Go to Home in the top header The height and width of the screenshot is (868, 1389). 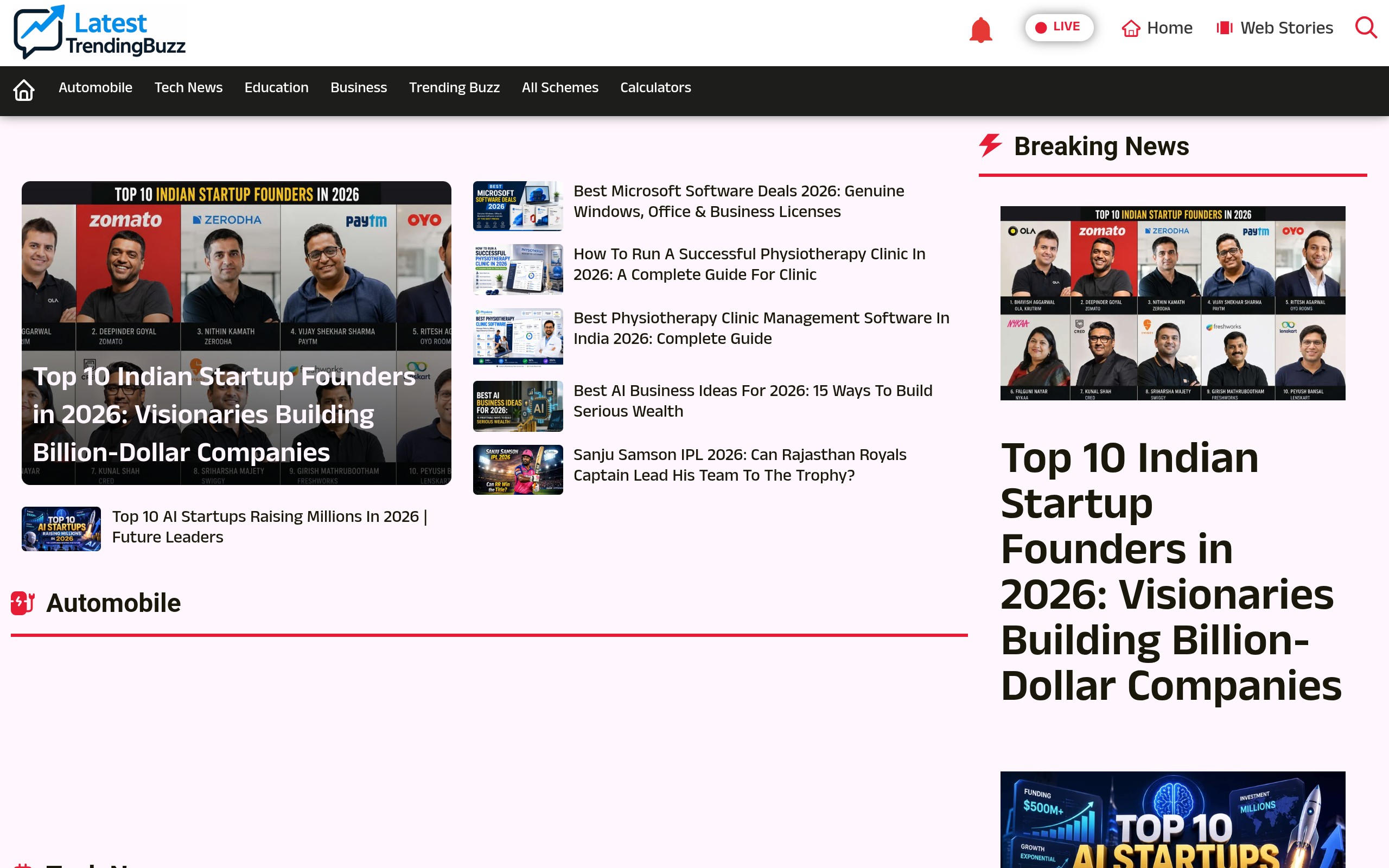[1157, 28]
